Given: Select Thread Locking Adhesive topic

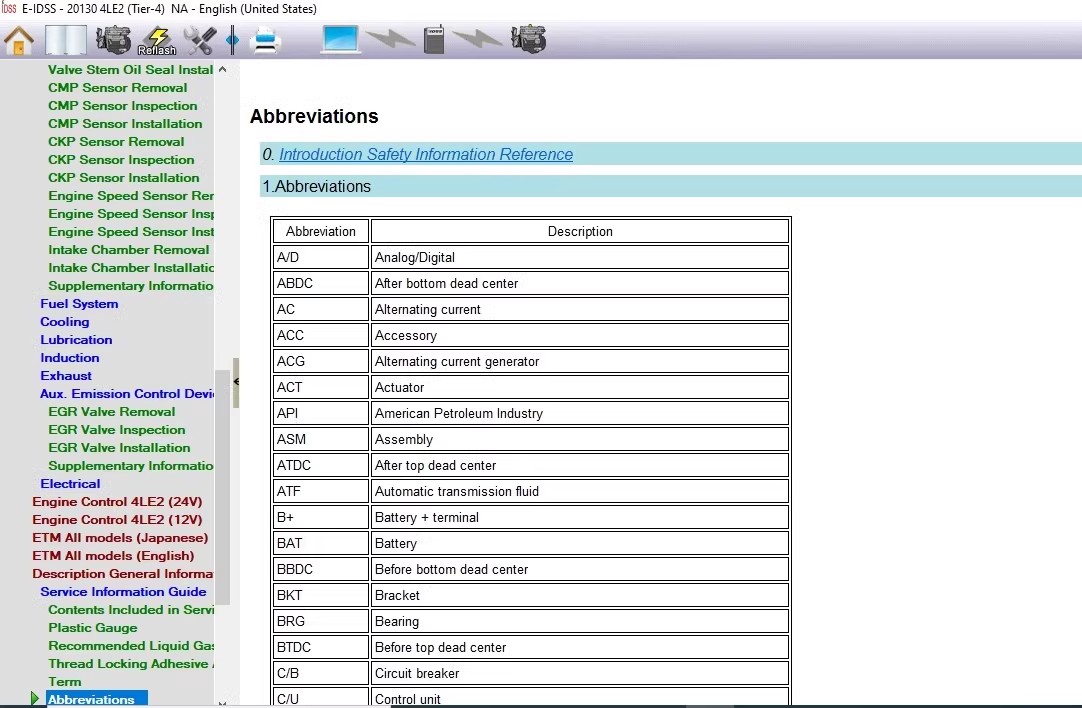Looking at the screenshot, I should click(130, 663).
